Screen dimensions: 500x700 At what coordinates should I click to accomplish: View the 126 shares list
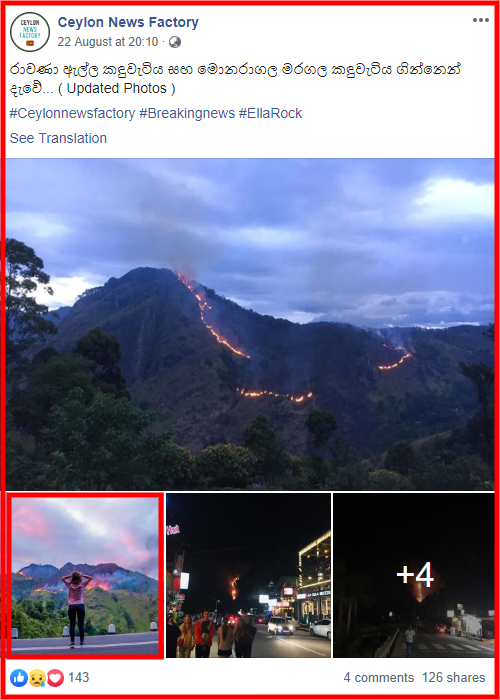click(454, 678)
